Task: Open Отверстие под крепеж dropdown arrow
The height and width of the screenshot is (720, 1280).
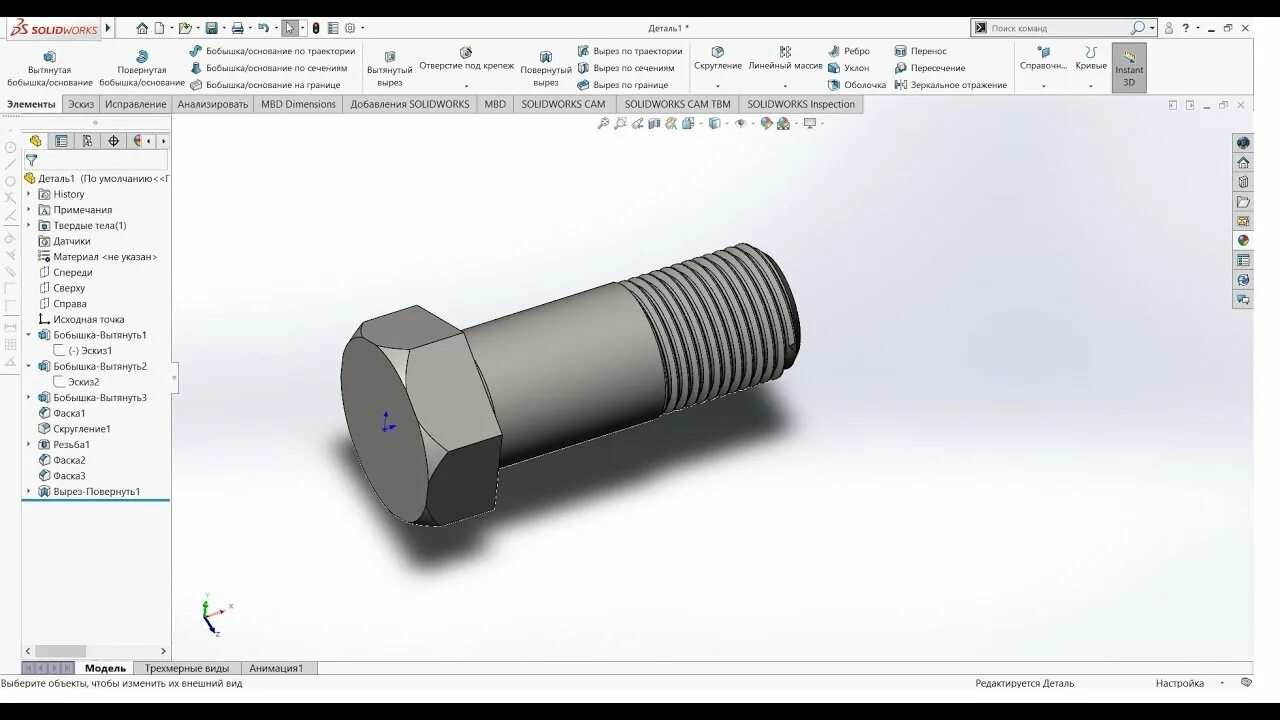Action: click(466, 87)
